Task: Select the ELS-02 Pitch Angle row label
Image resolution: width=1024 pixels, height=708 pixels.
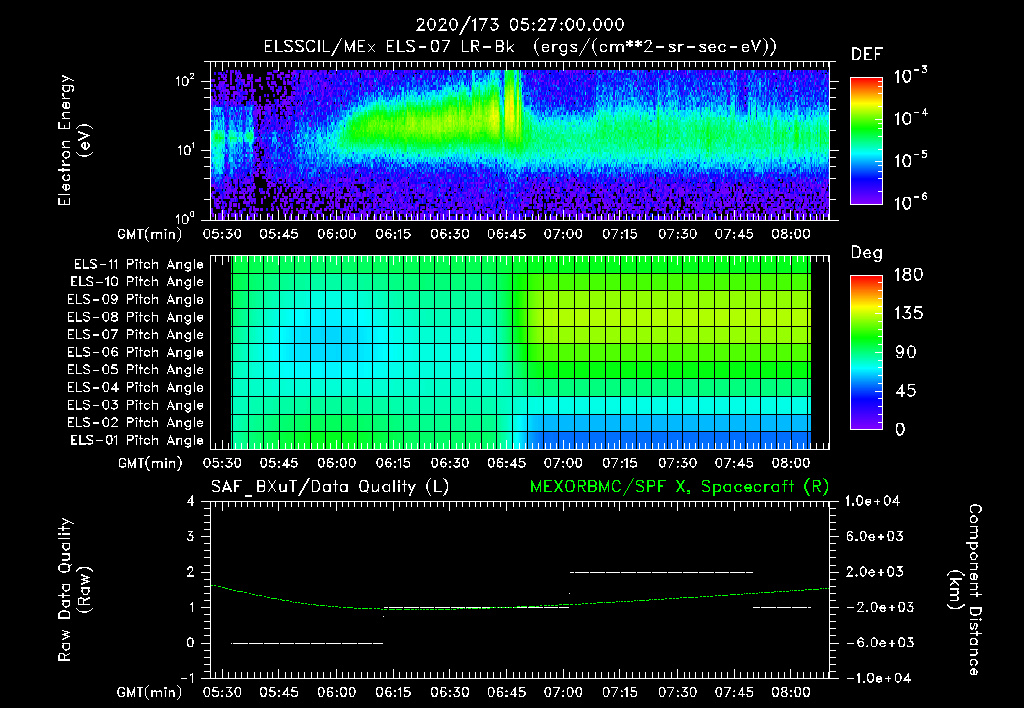Action: 136,423
